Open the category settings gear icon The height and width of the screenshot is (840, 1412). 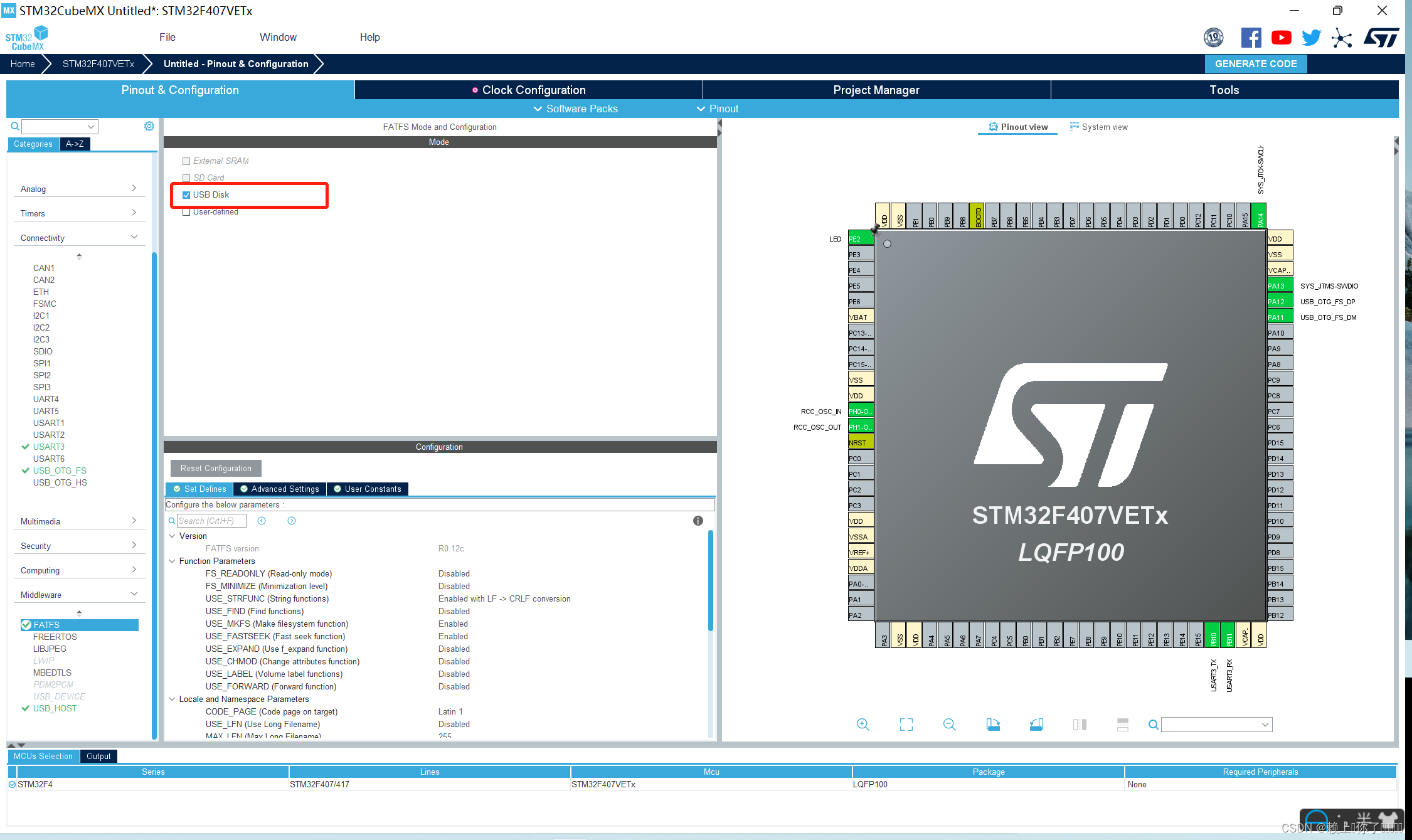click(x=149, y=126)
